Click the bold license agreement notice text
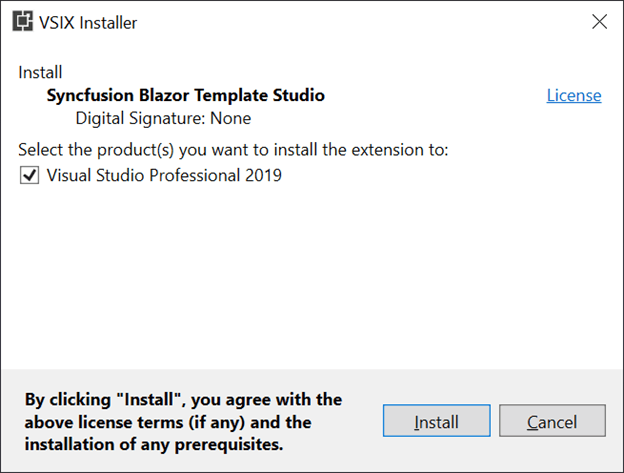The width and height of the screenshot is (624, 473). [183, 421]
